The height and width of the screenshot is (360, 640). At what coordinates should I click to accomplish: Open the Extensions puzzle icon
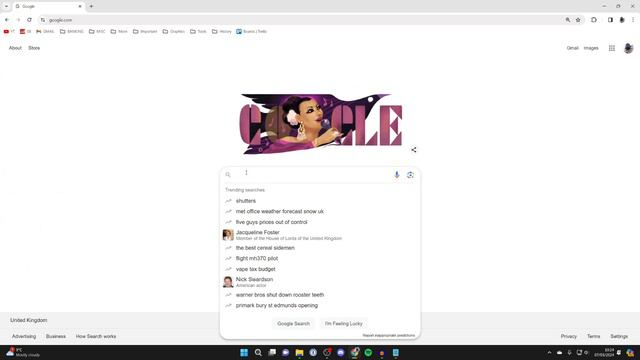[x=594, y=20]
